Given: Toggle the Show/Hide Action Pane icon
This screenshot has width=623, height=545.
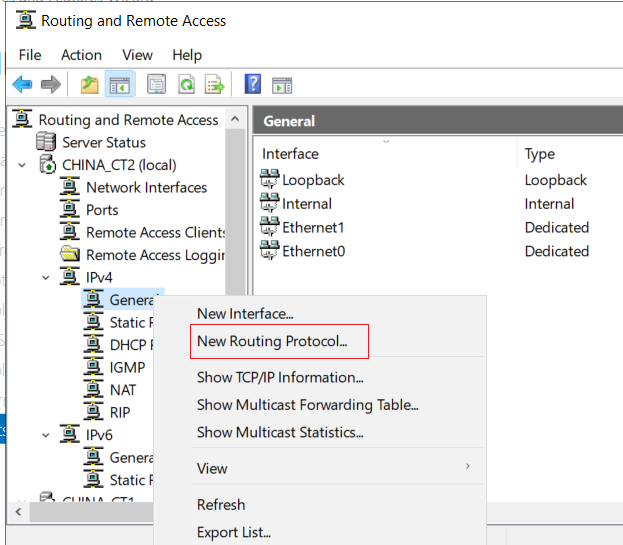Looking at the screenshot, I should point(282,85).
